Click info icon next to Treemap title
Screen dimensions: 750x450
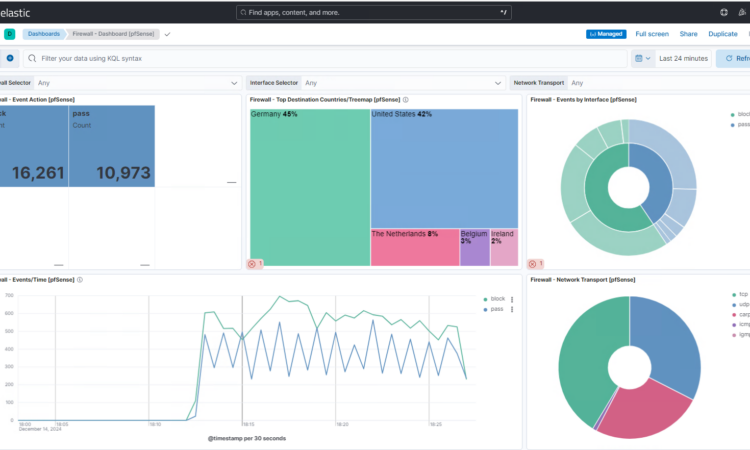406,100
